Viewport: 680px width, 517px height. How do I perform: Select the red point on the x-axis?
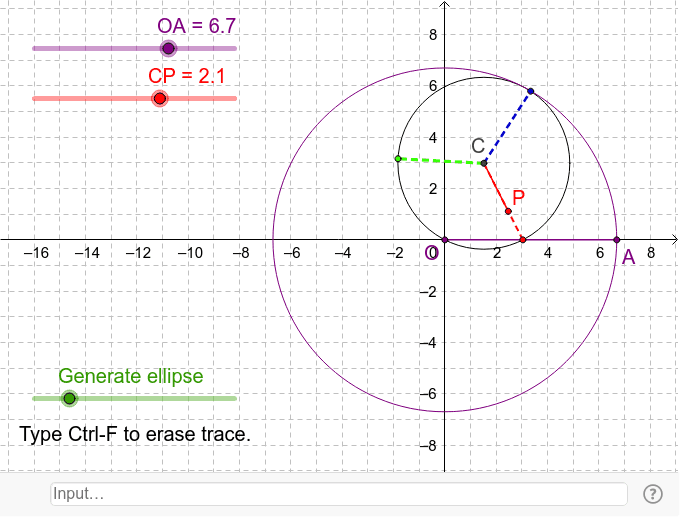pyautogui.click(x=523, y=239)
